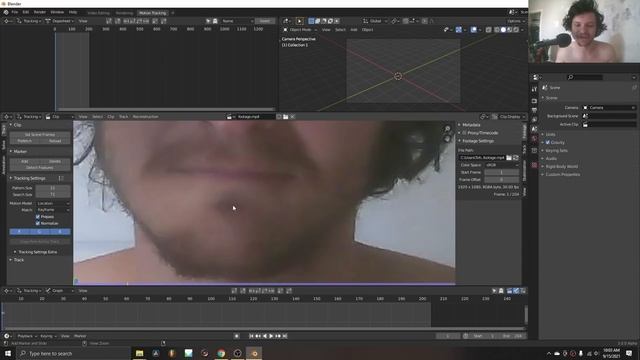Toggle the Gravity checkbox in Scene properties
This screenshot has height=360, width=640.
[x=548, y=142]
